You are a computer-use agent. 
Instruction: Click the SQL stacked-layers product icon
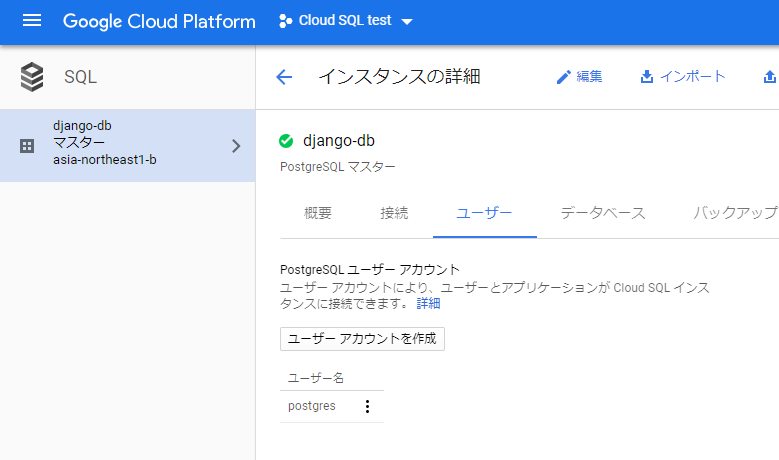(x=32, y=77)
